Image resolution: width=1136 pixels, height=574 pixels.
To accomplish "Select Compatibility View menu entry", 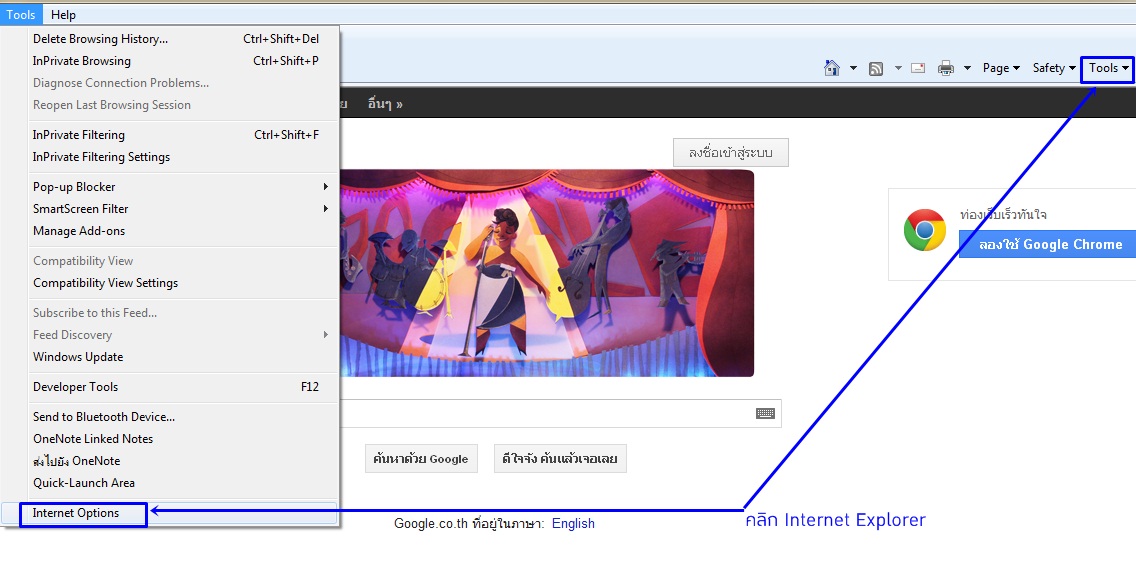I will [176, 261].
